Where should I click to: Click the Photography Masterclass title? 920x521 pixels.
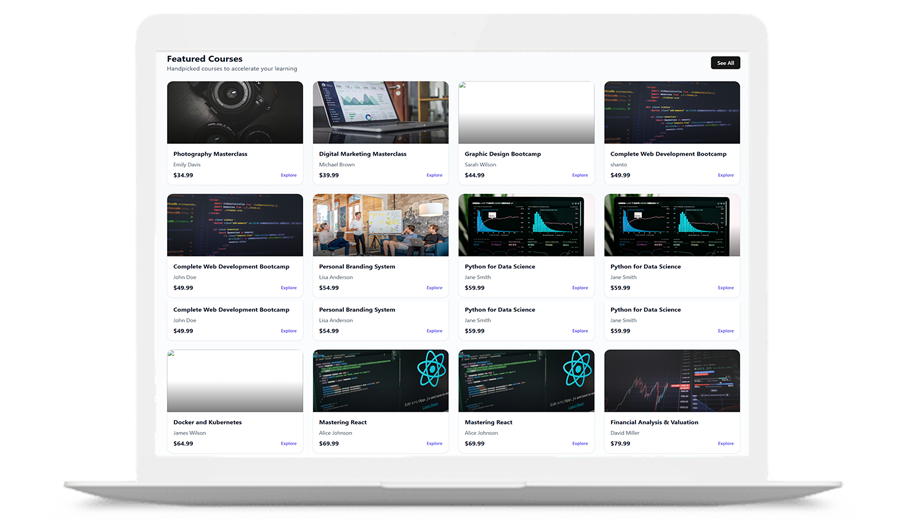(210, 154)
